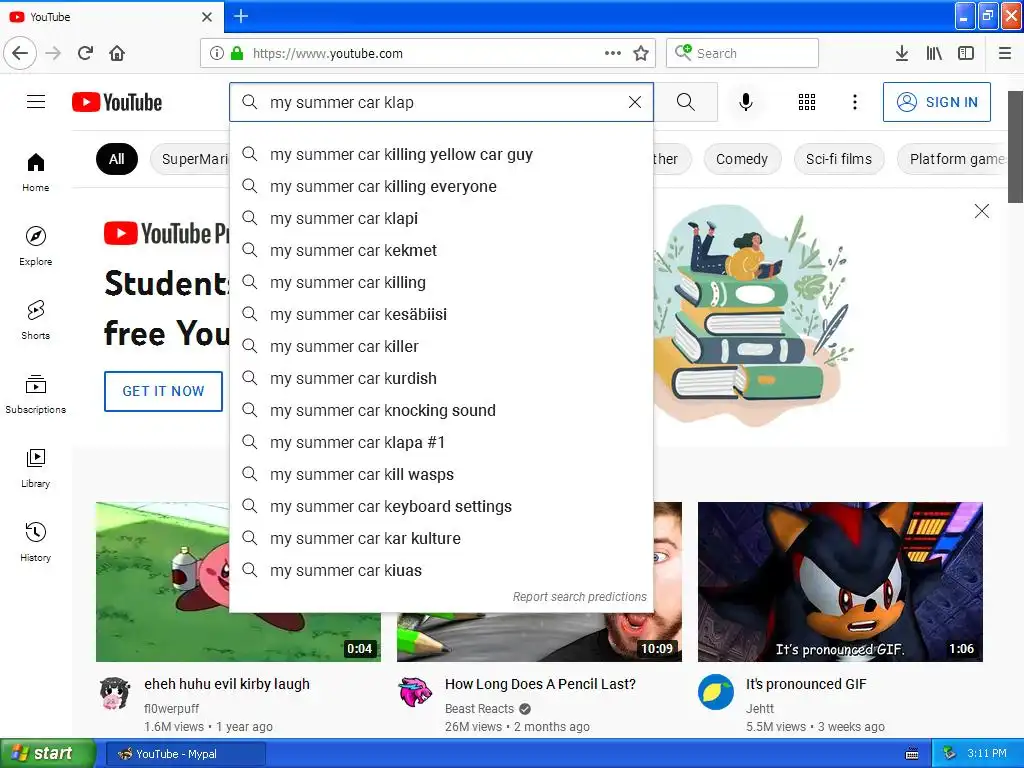Click Report search predictions link
1024x768 pixels.
click(x=580, y=597)
